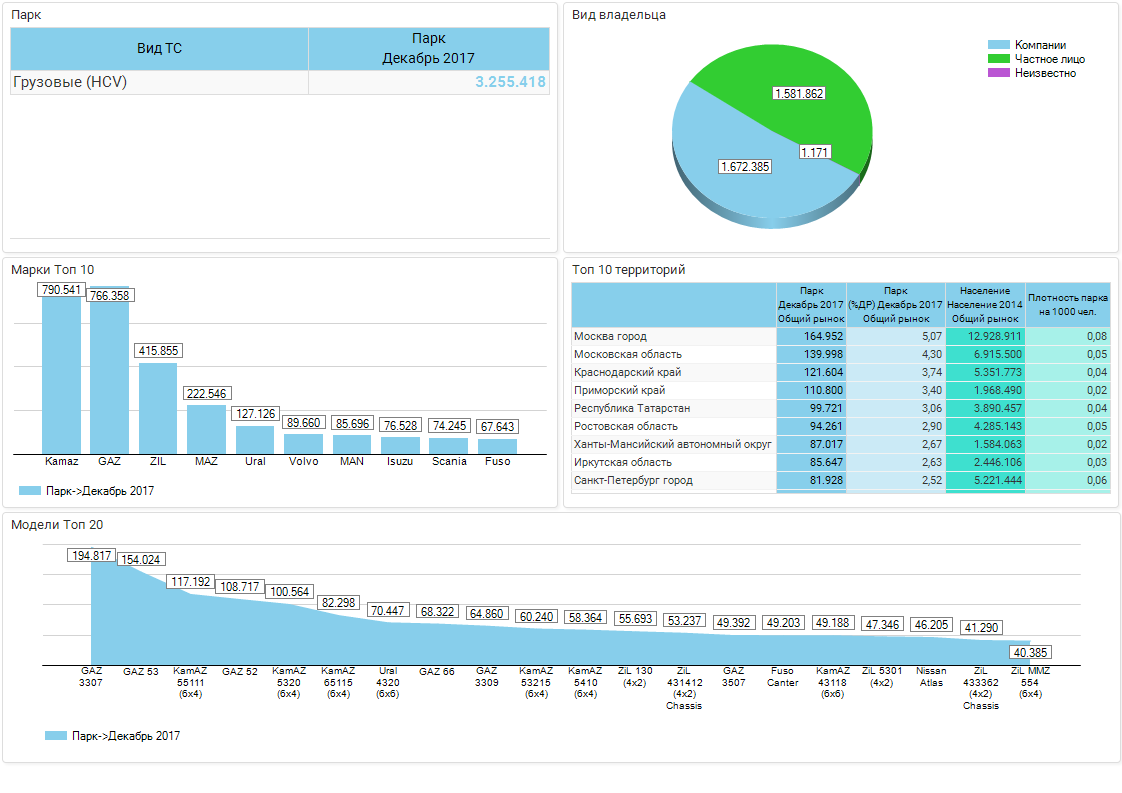The image size is (1122, 793).
Task: Click the Вид ТС column header
Action: click(x=159, y=48)
